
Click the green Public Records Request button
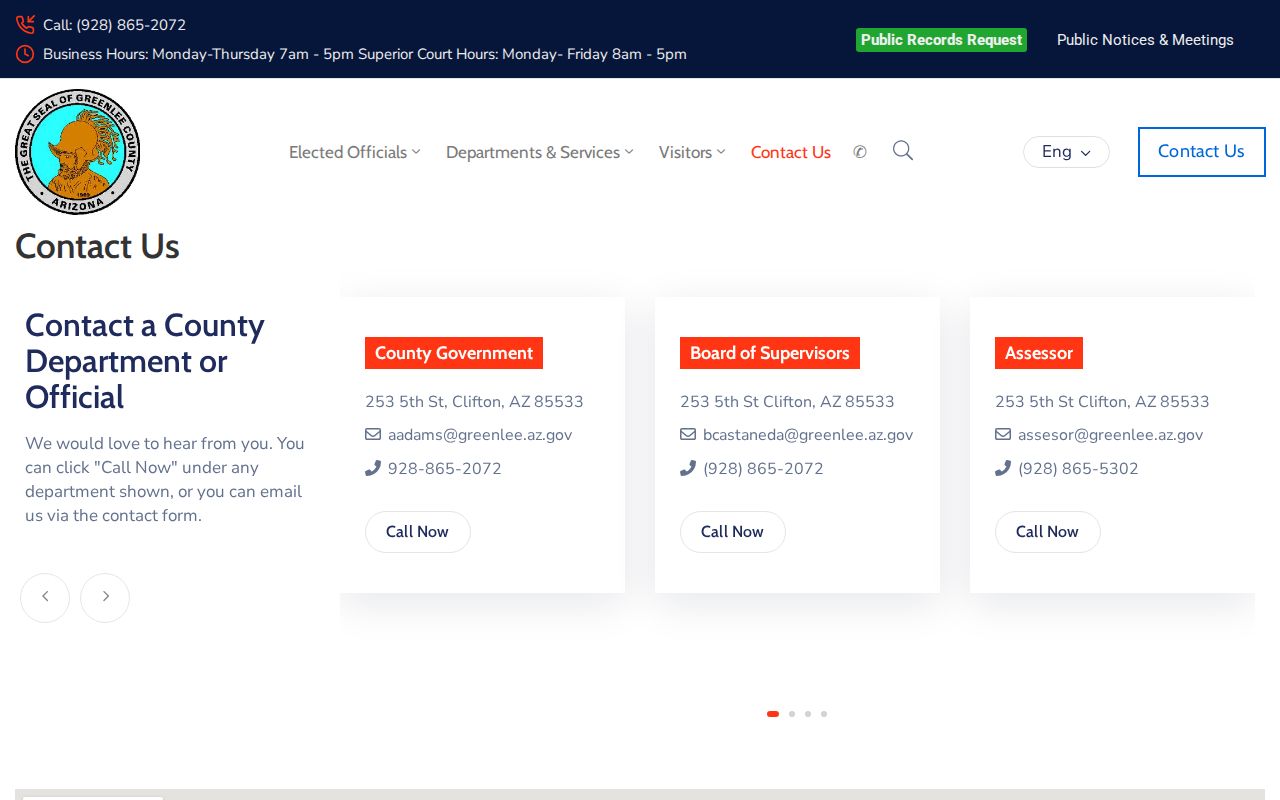pyautogui.click(x=941, y=40)
